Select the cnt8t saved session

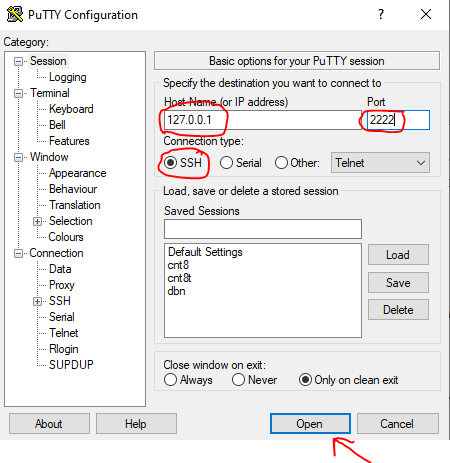[x=179, y=278]
